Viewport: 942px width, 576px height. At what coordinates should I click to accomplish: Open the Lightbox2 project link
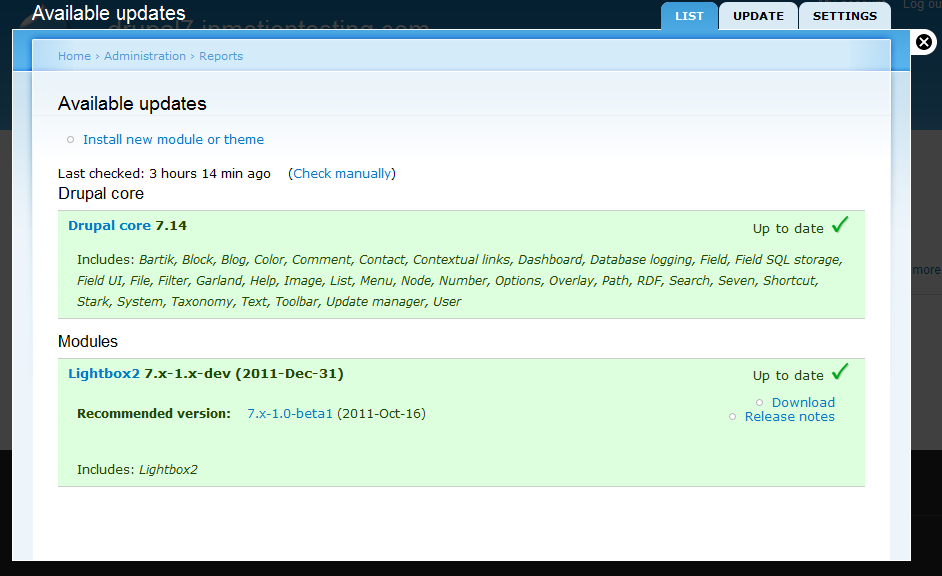click(104, 374)
